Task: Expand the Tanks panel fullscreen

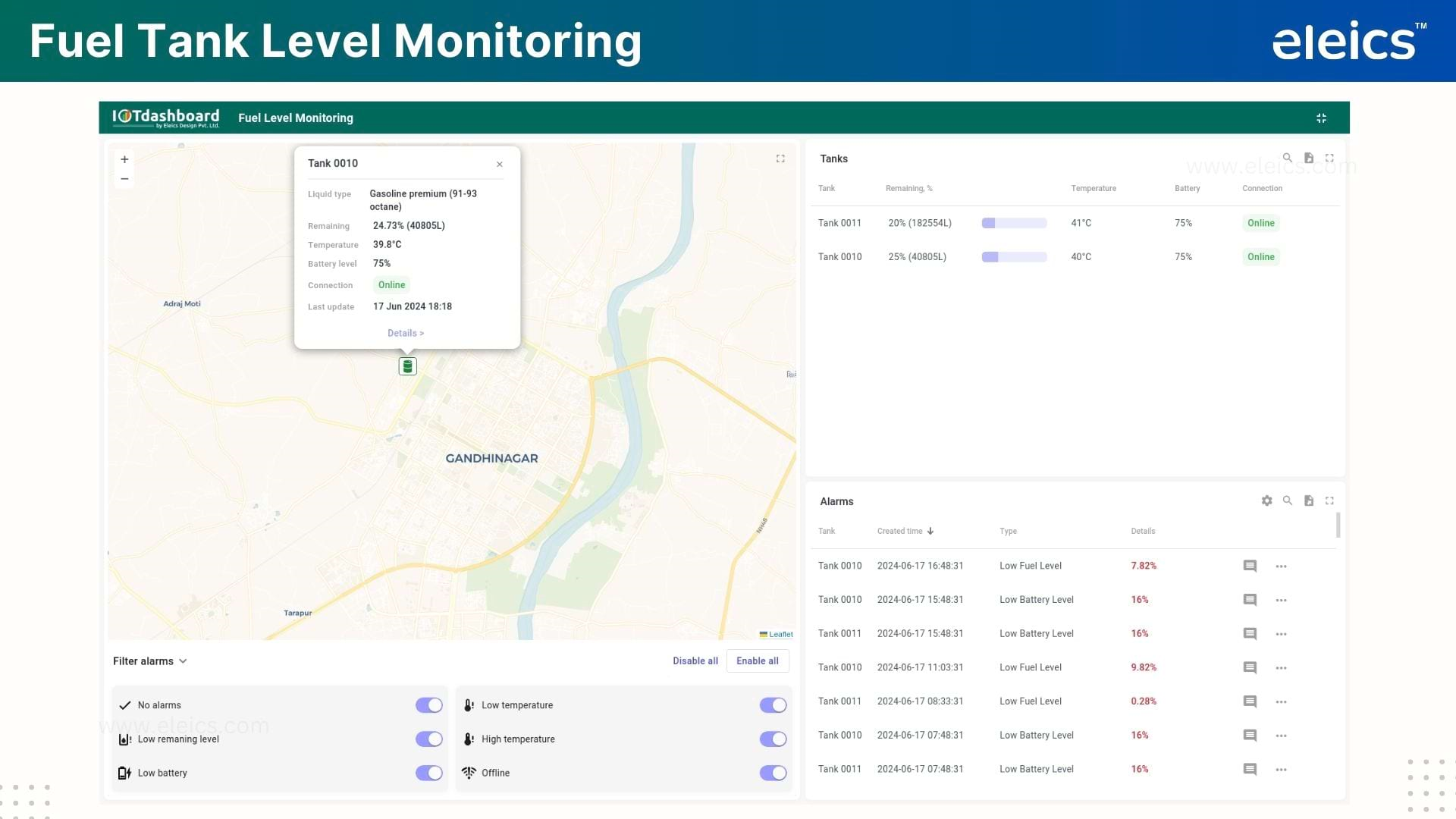Action: 1329,158
